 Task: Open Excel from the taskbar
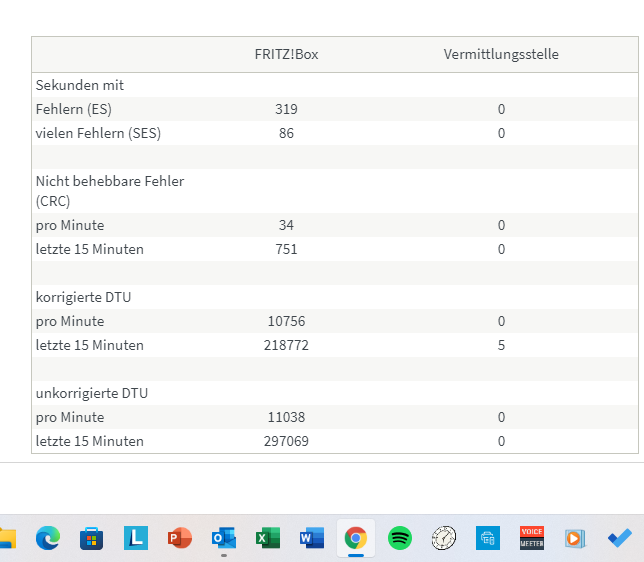click(x=268, y=538)
